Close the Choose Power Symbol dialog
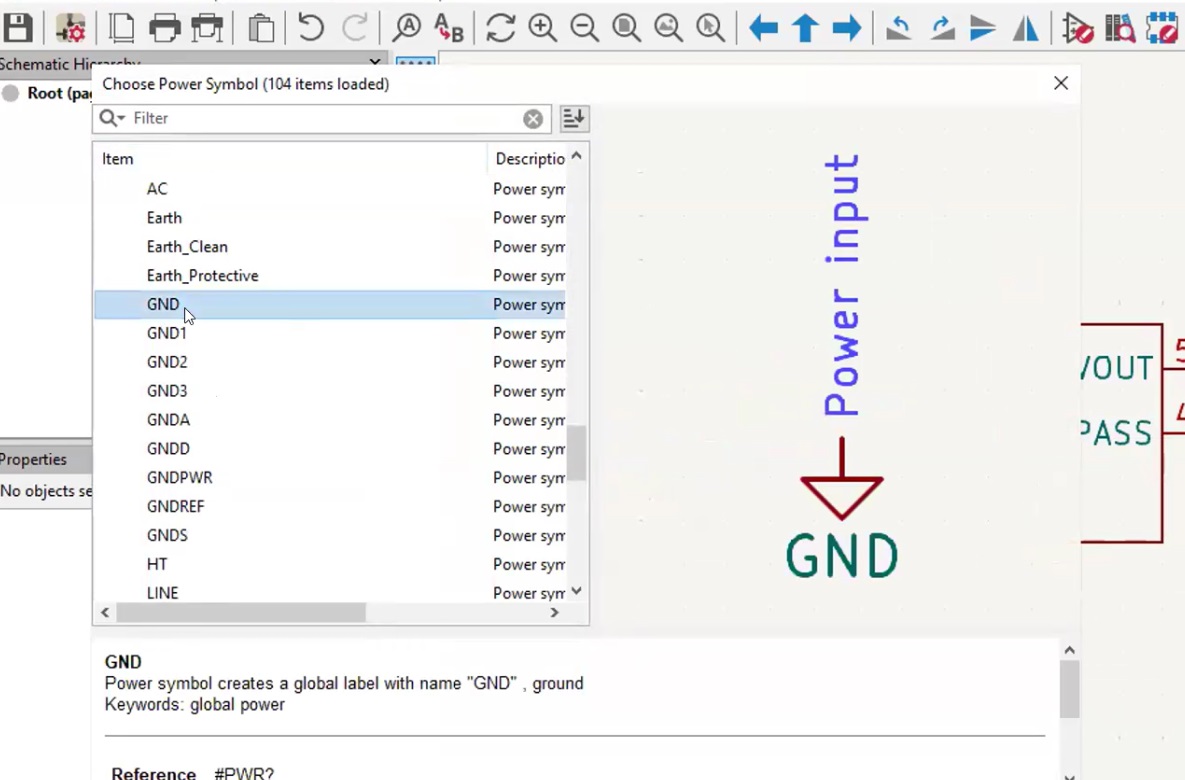1185x780 pixels. click(x=1061, y=83)
